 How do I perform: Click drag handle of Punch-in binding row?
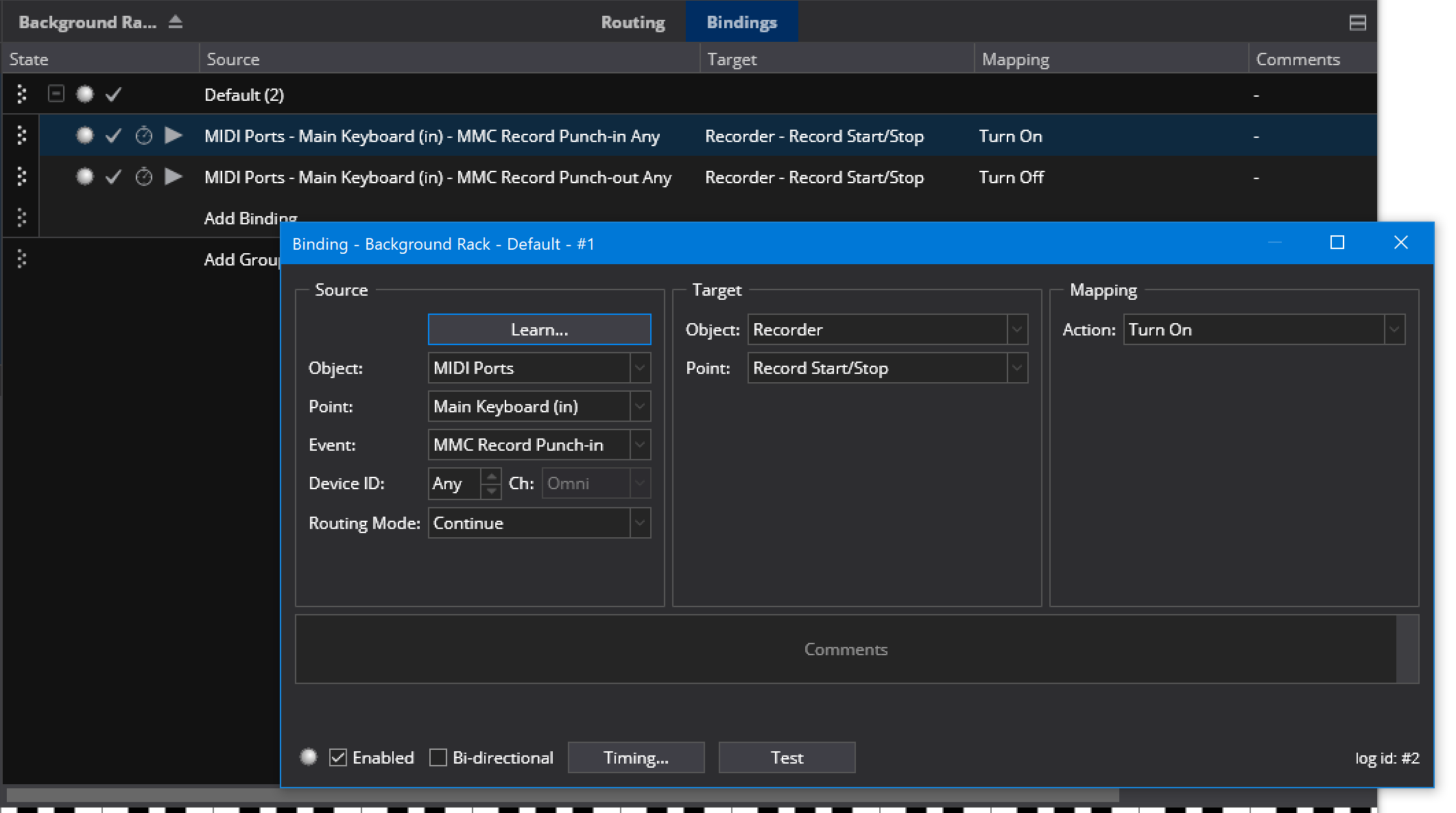pos(22,136)
